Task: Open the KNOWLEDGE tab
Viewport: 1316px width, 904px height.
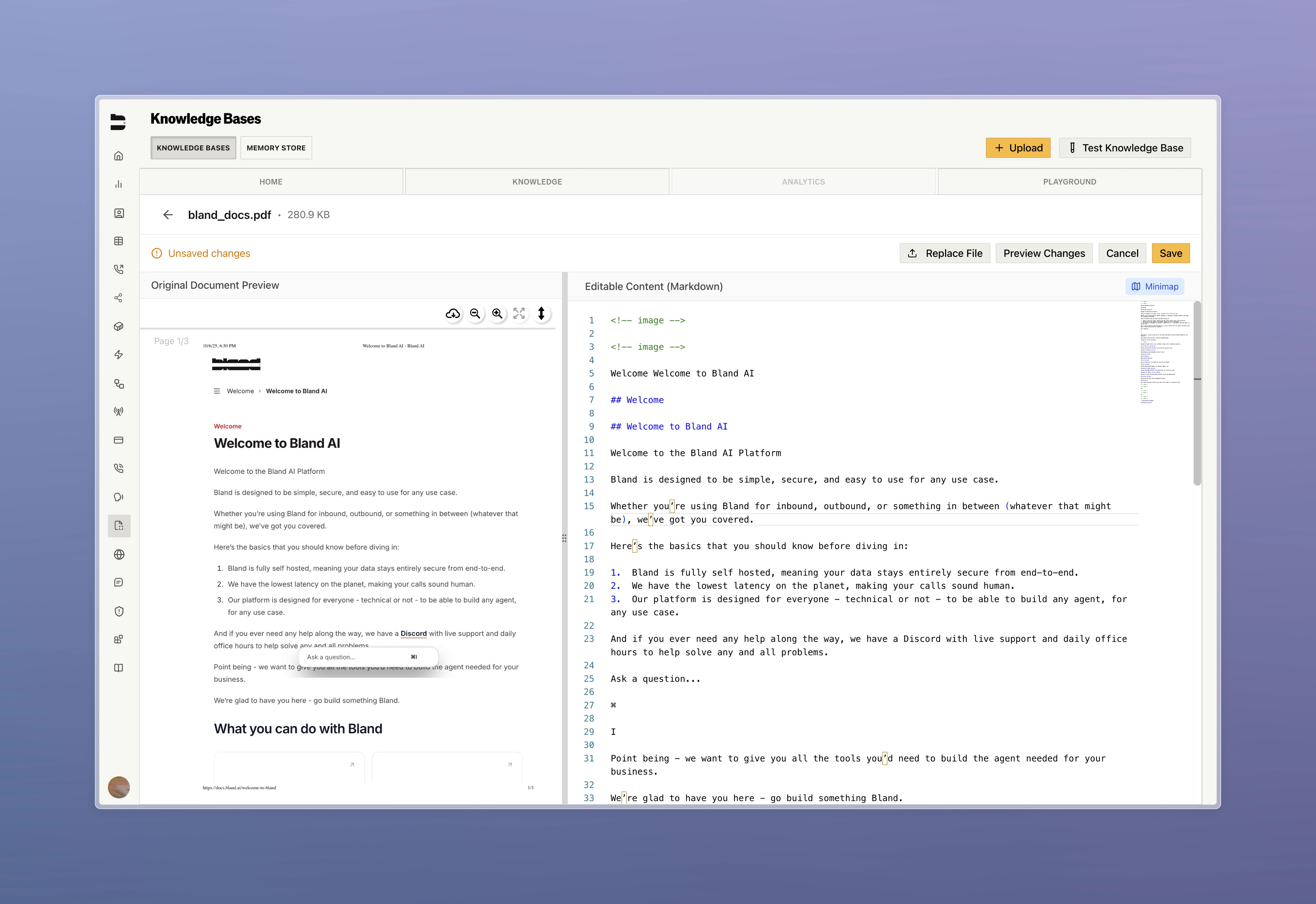Action: (x=537, y=182)
